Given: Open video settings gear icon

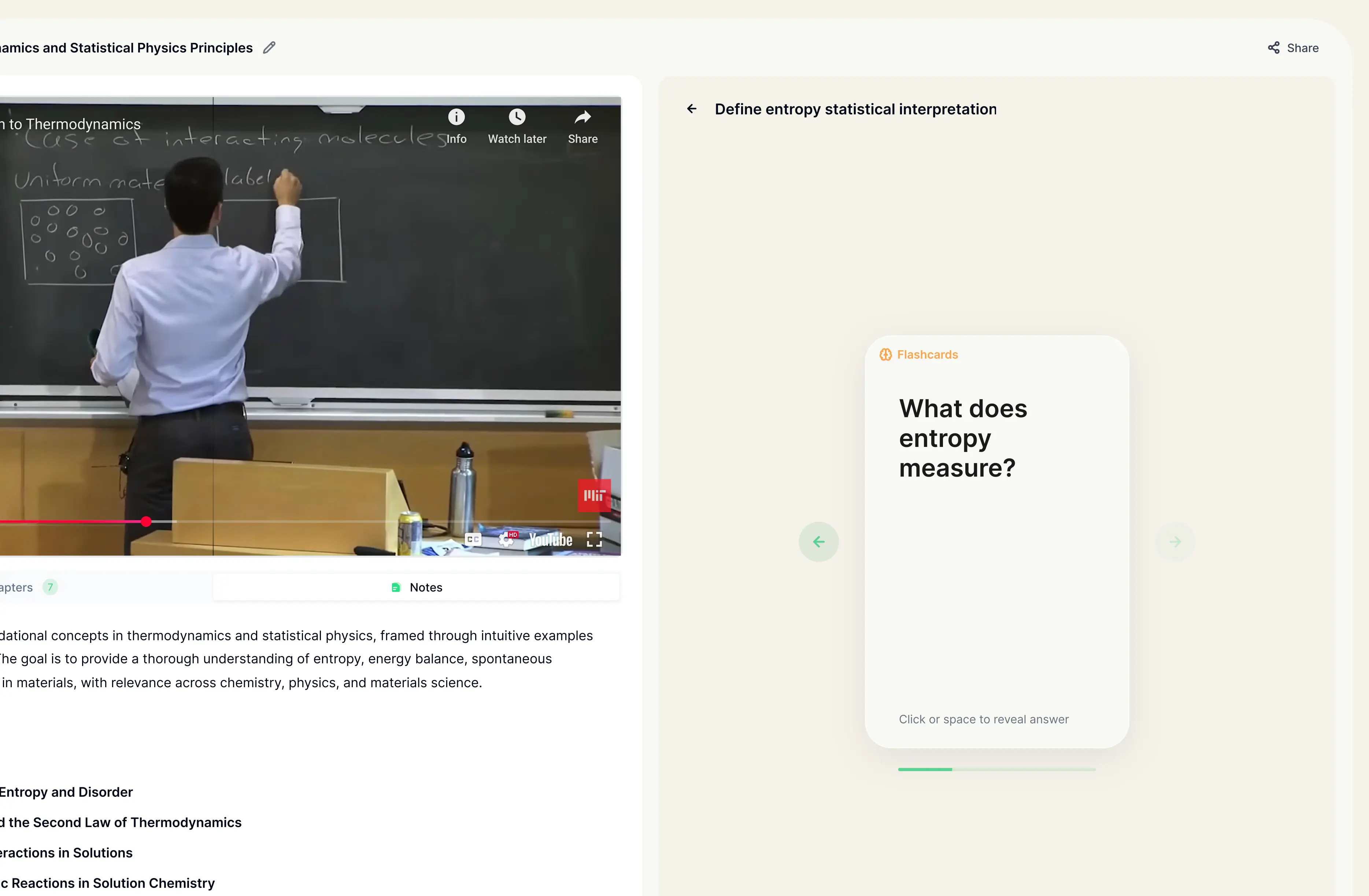Looking at the screenshot, I should coord(506,539).
